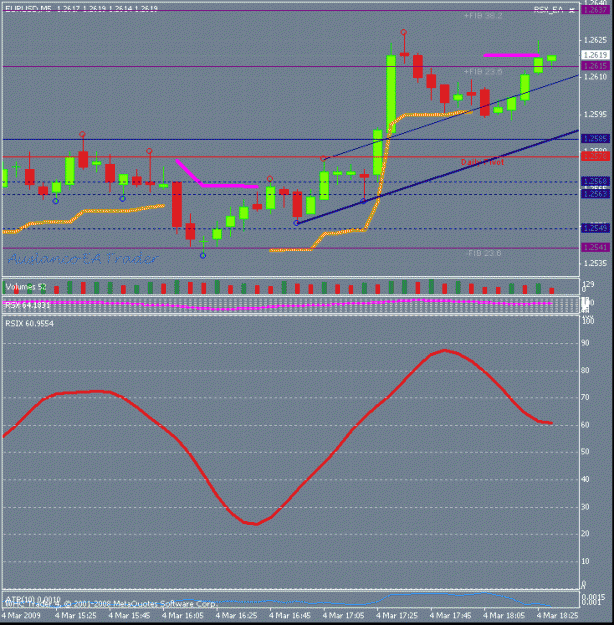Image resolution: width=614 pixels, height=625 pixels.
Task: Click the 4 Mar 16:05 time label
Action: point(183,615)
